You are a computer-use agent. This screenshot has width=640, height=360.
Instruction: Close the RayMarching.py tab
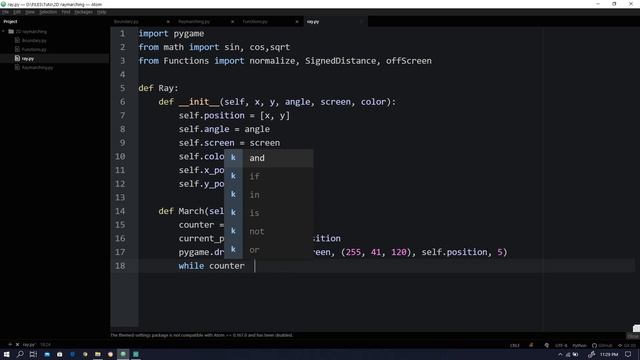pos(232,22)
